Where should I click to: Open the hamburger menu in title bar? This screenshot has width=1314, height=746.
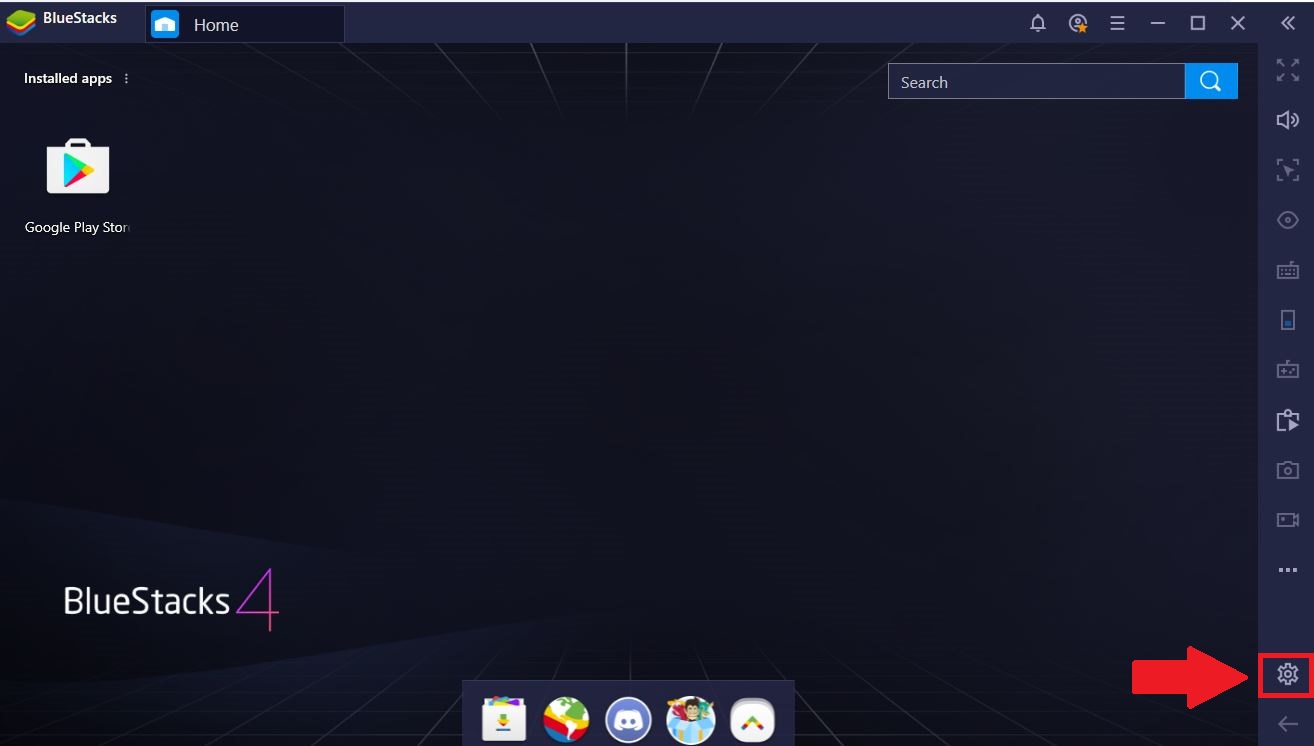[x=1118, y=24]
